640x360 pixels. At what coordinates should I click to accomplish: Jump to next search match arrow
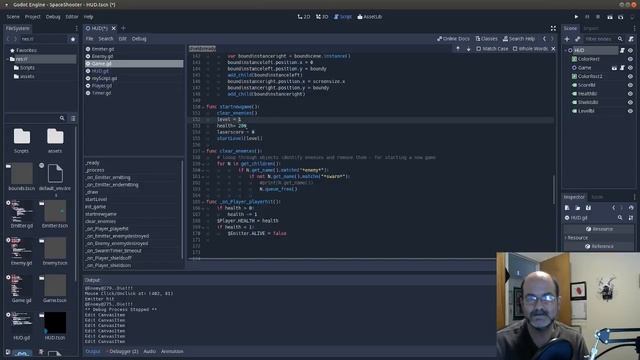pos(468,49)
